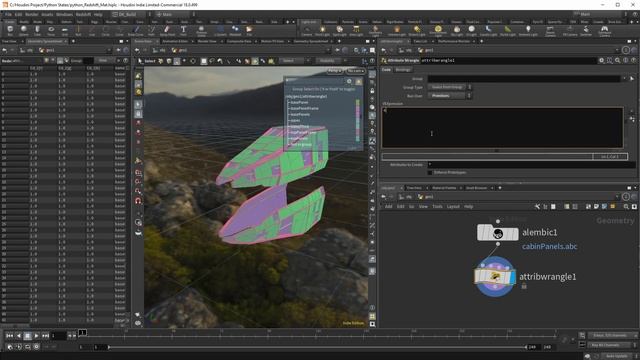Click cabinPanels.abc file label

pos(549,247)
